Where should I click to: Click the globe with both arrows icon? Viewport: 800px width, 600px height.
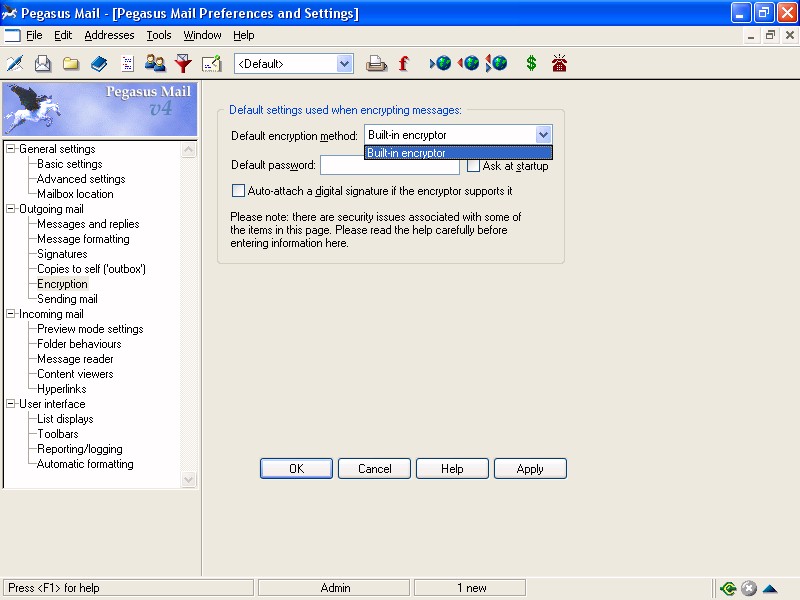tap(496, 63)
